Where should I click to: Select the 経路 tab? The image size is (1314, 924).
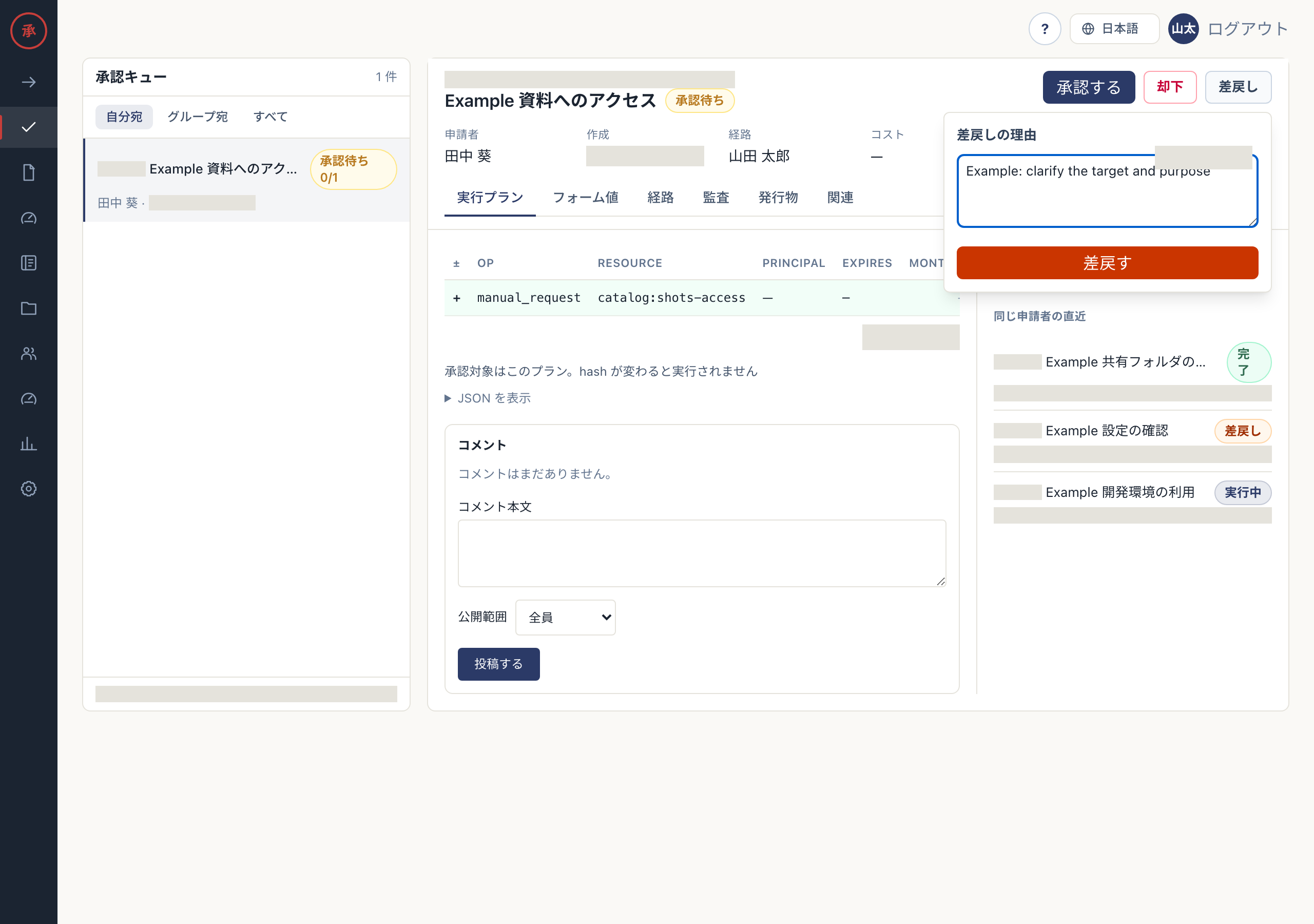(661, 198)
